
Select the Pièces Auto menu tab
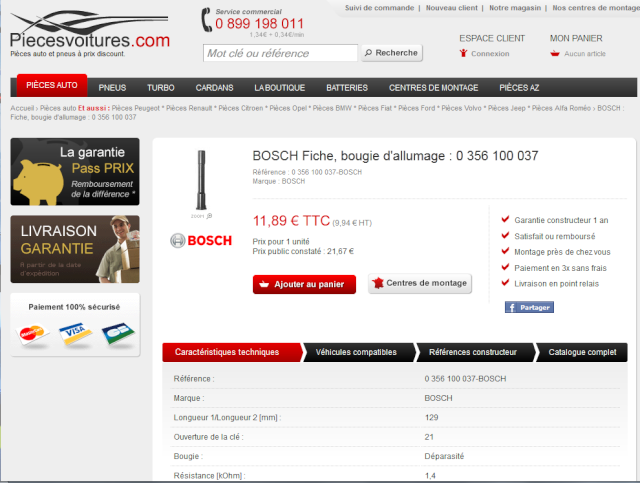(52, 85)
